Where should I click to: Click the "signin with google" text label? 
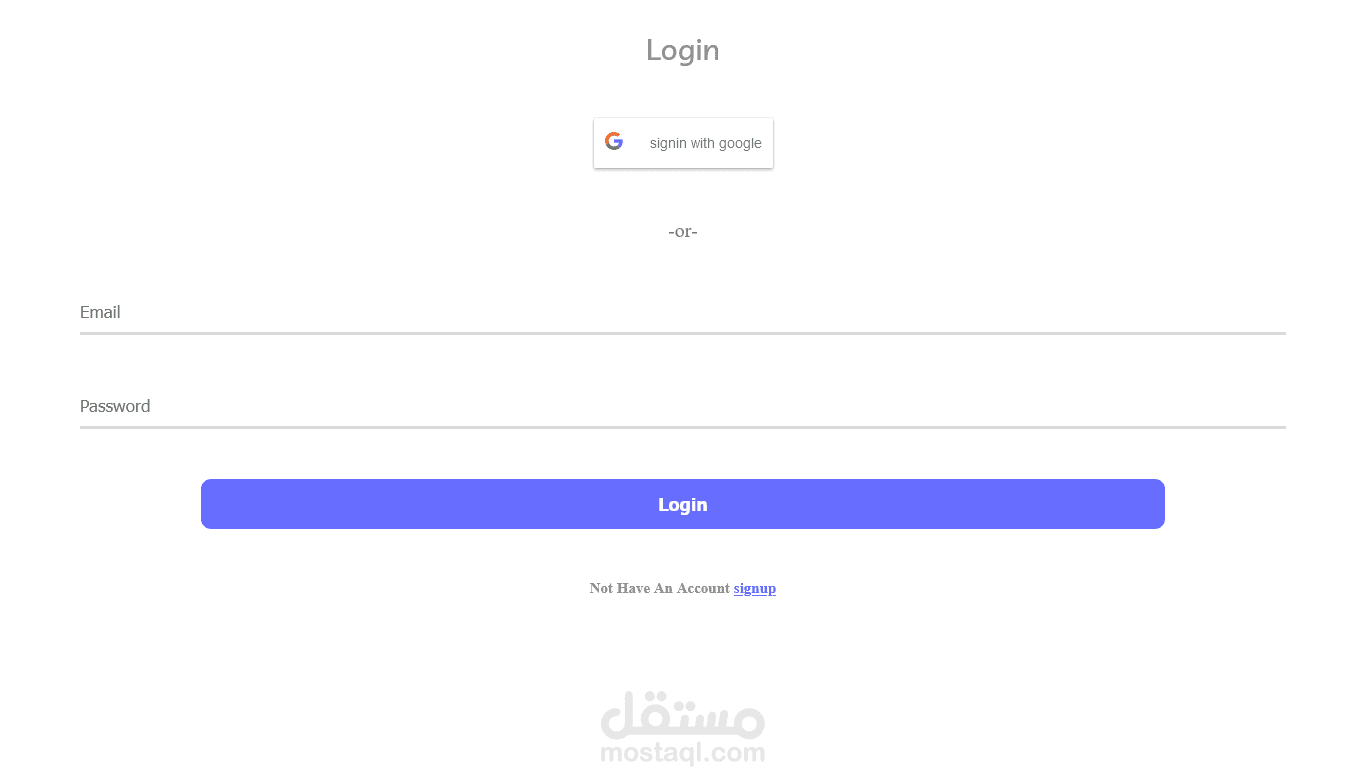click(706, 143)
